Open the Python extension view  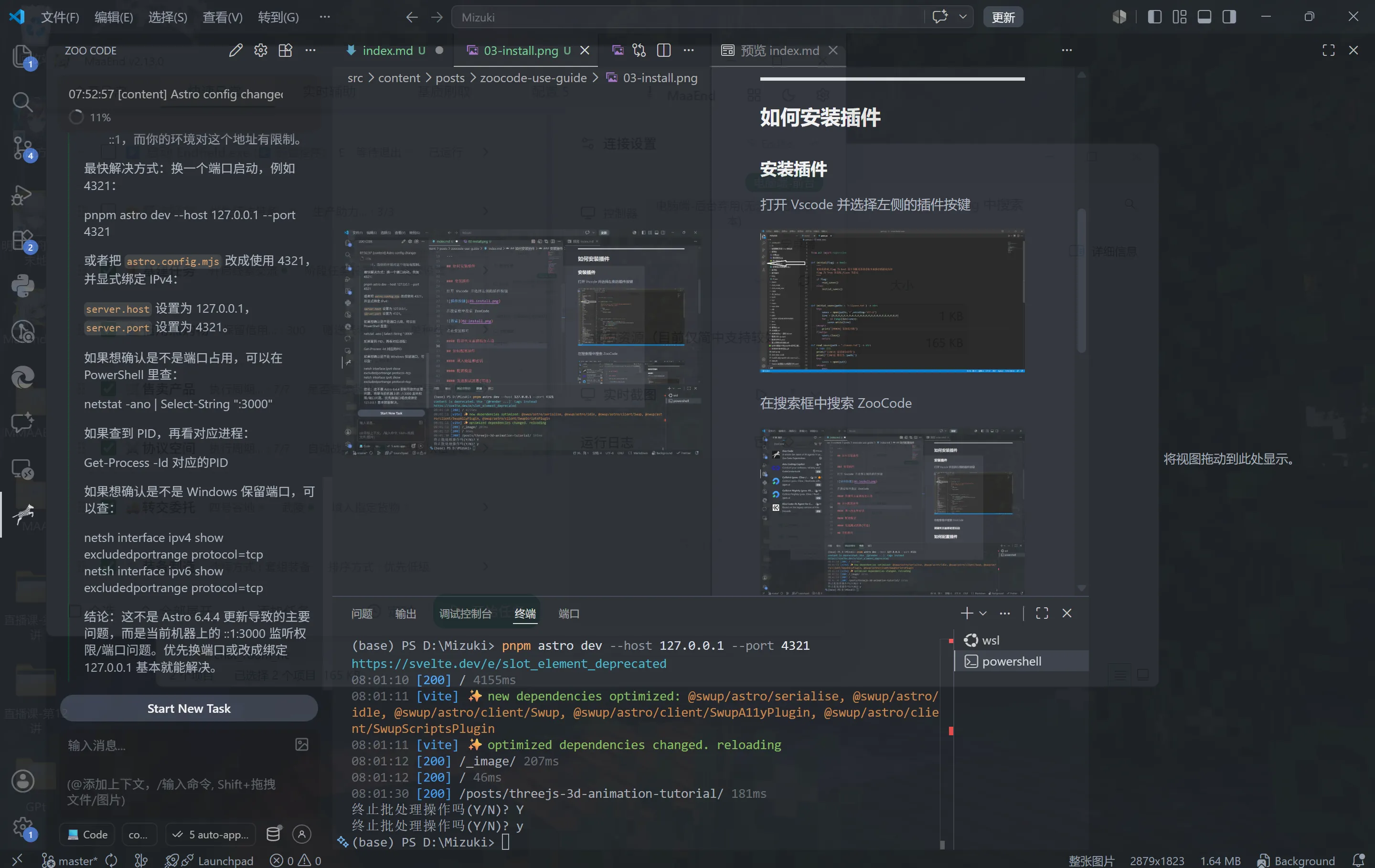[22, 286]
